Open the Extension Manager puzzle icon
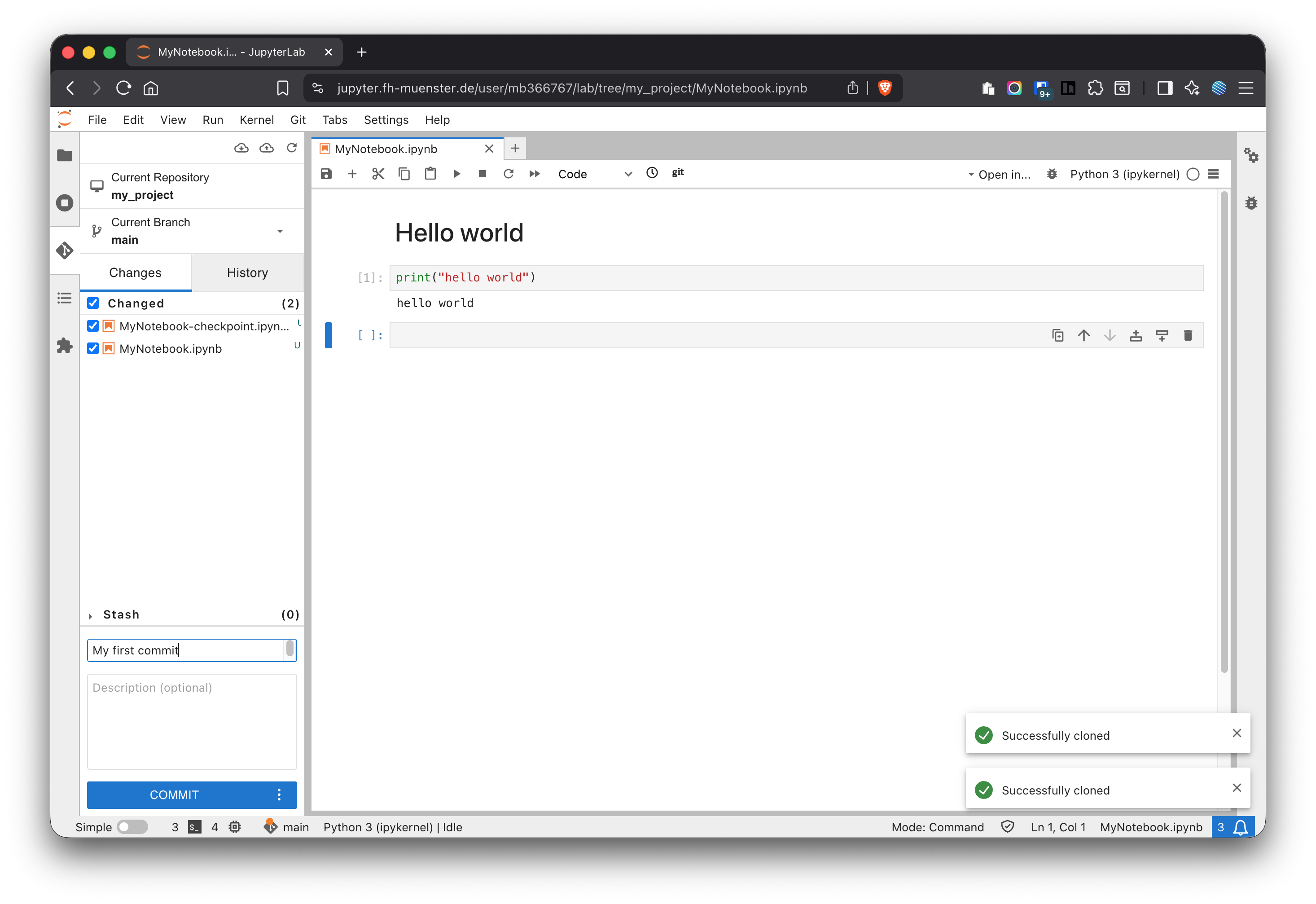 point(65,346)
